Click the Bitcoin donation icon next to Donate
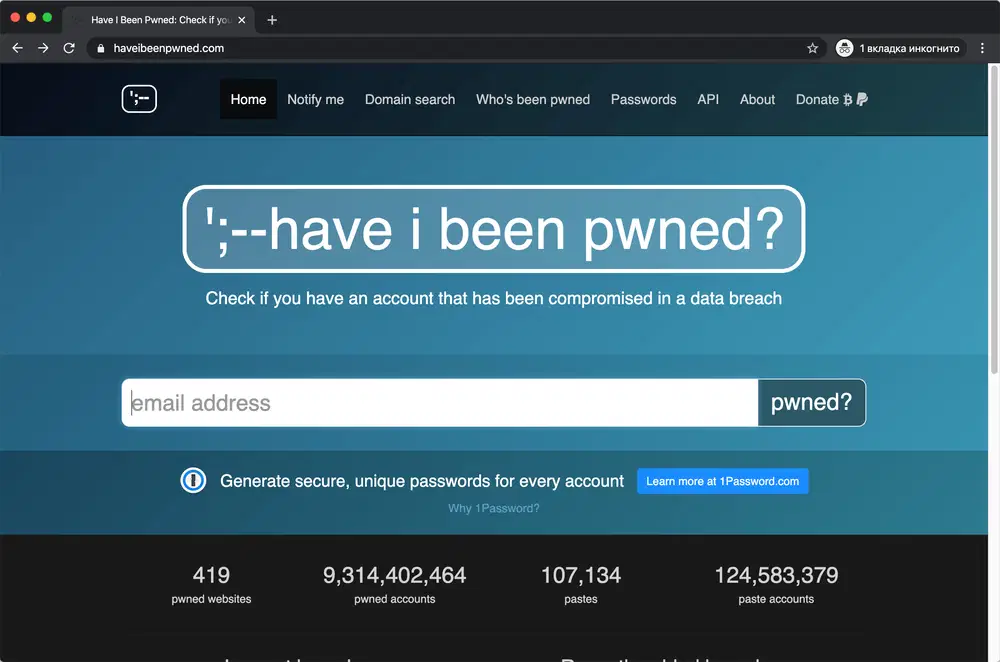 point(850,99)
